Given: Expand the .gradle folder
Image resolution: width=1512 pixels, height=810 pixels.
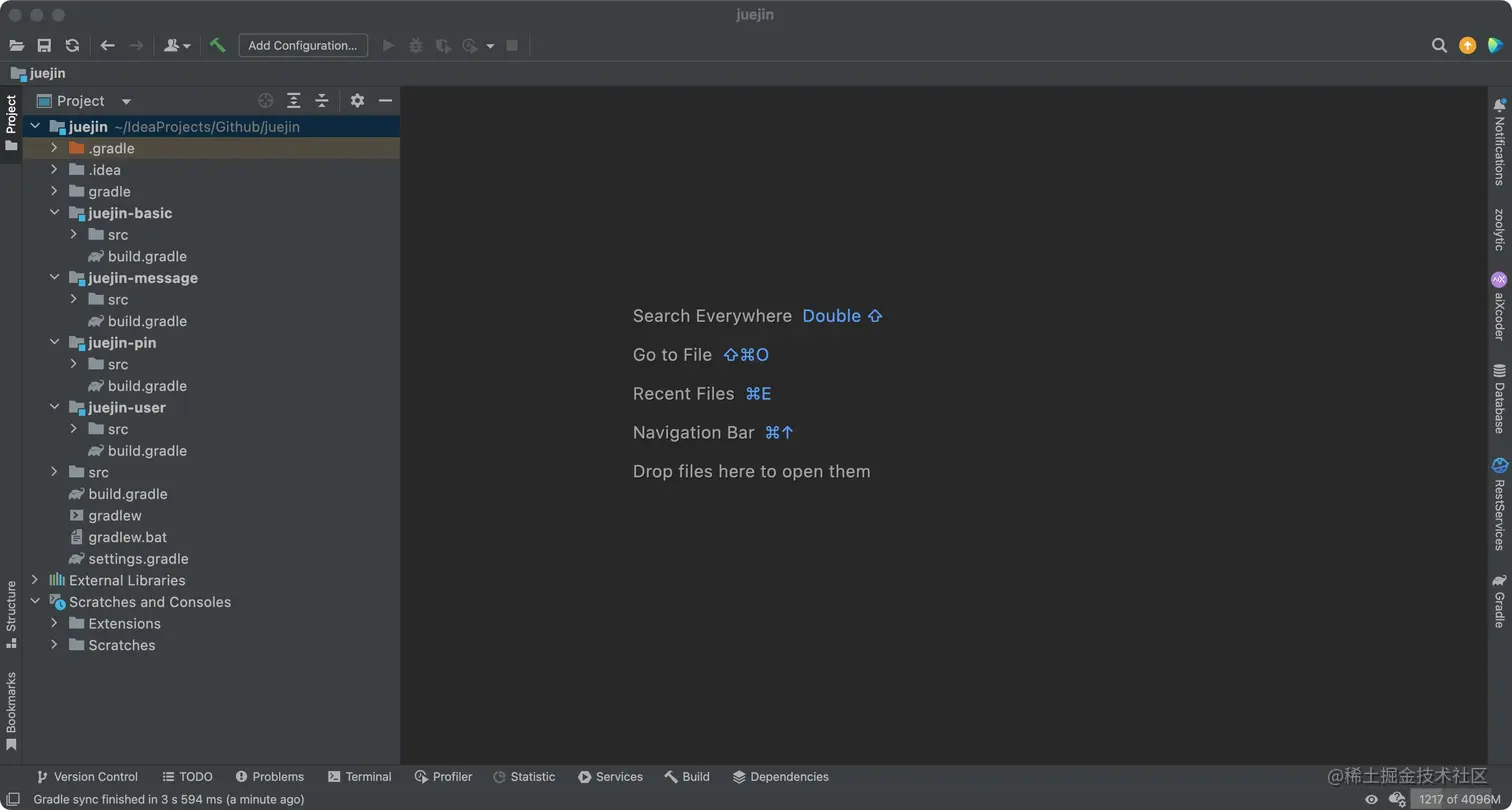Looking at the screenshot, I should click(54, 148).
